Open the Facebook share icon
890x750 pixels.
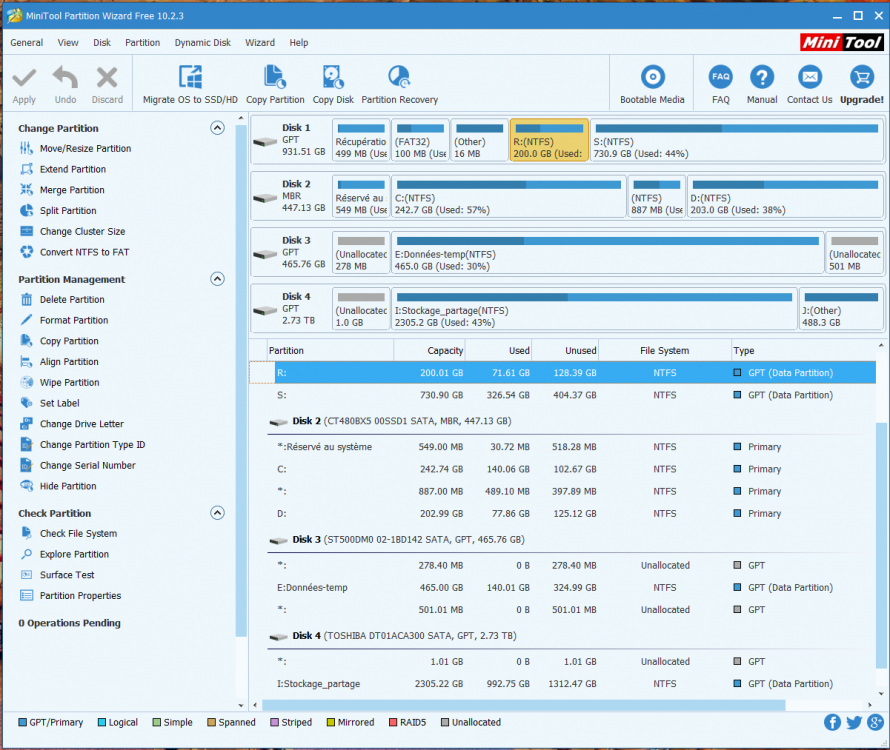tap(832, 722)
